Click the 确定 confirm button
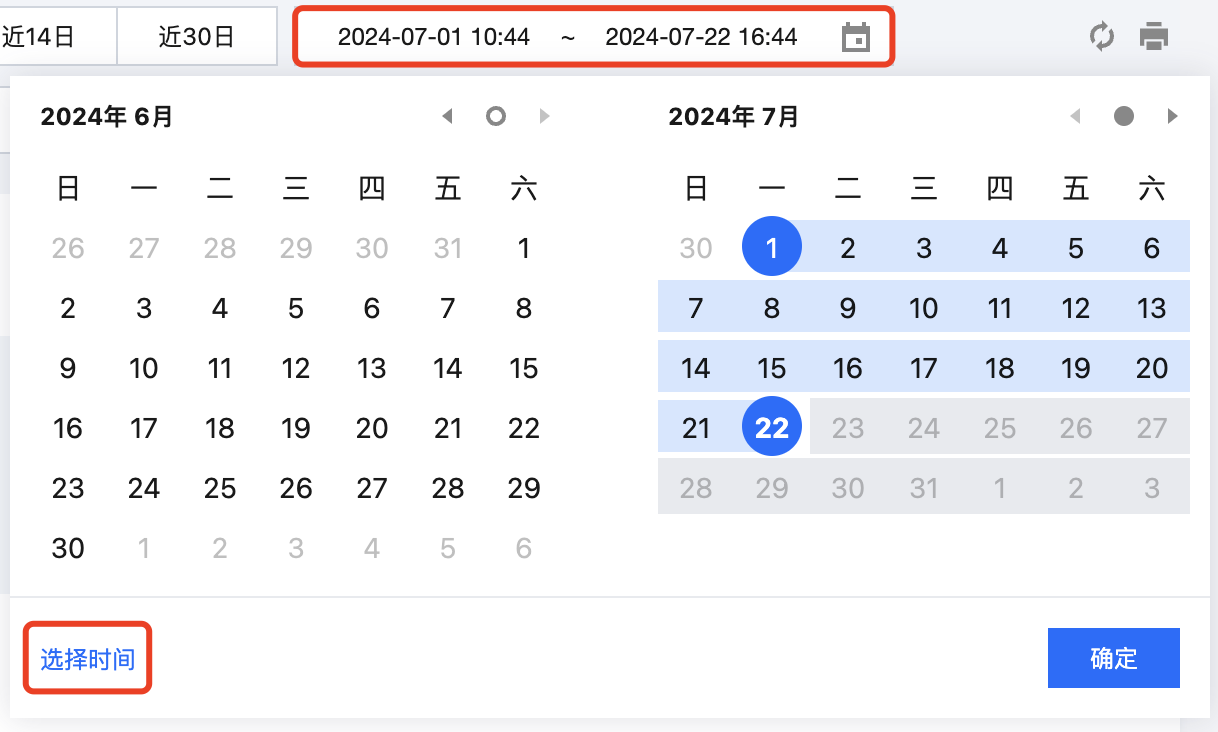1218x732 pixels. (x=1113, y=658)
